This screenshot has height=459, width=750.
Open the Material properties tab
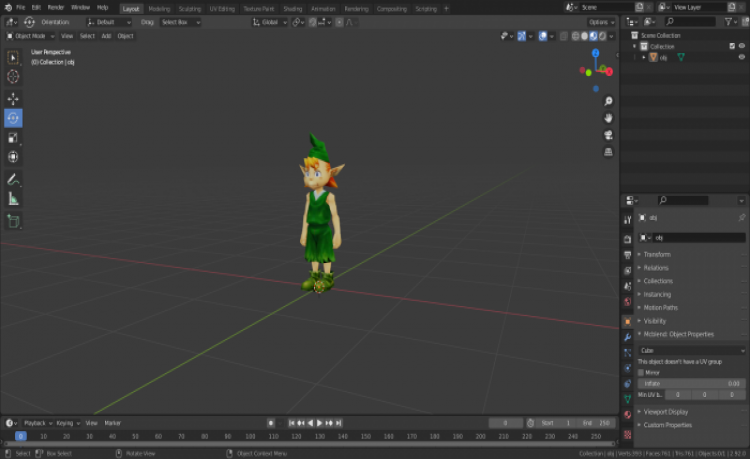tap(628, 415)
